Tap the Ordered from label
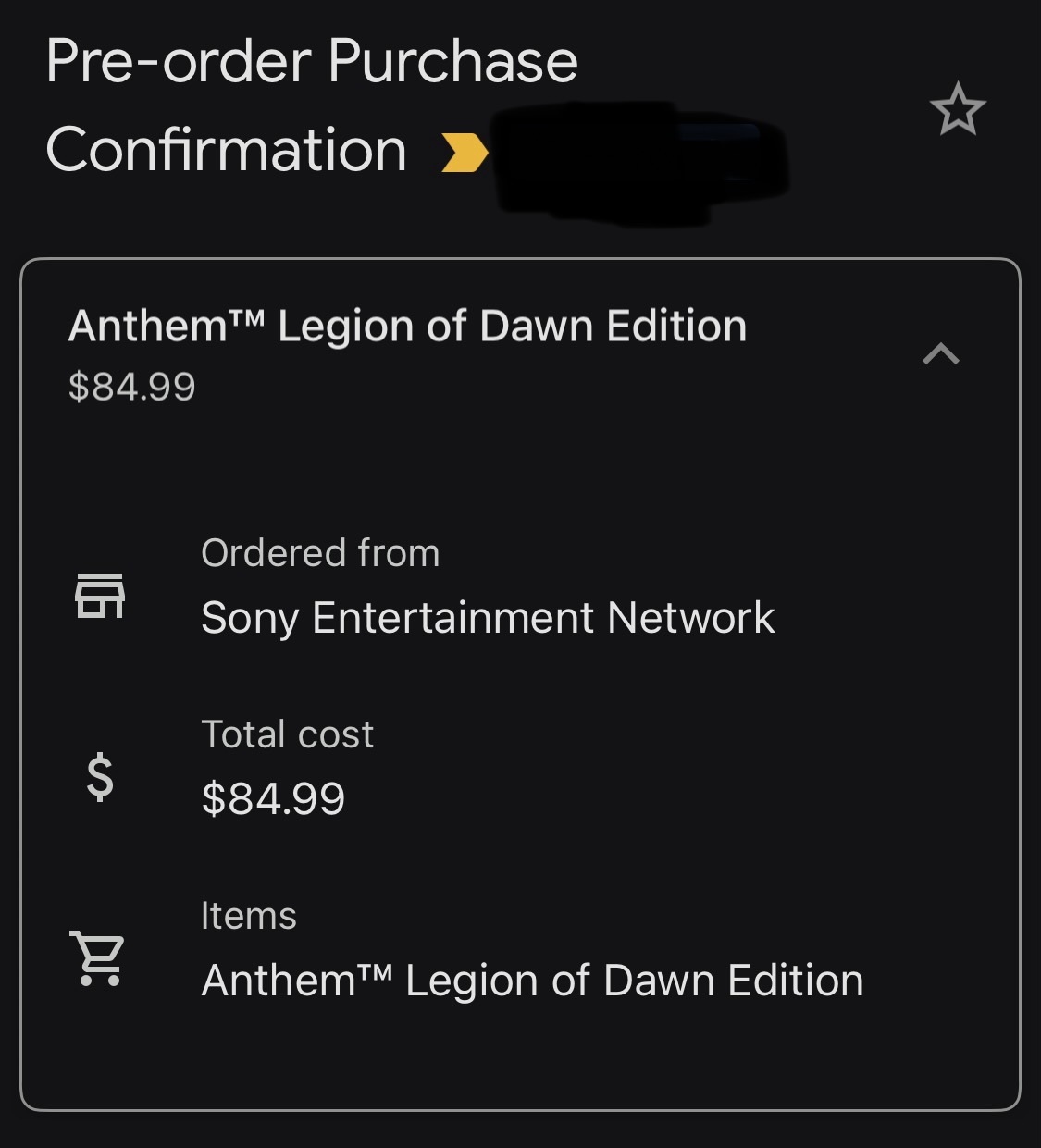The height and width of the screenshot is (1148, 1041). (320, 553)
